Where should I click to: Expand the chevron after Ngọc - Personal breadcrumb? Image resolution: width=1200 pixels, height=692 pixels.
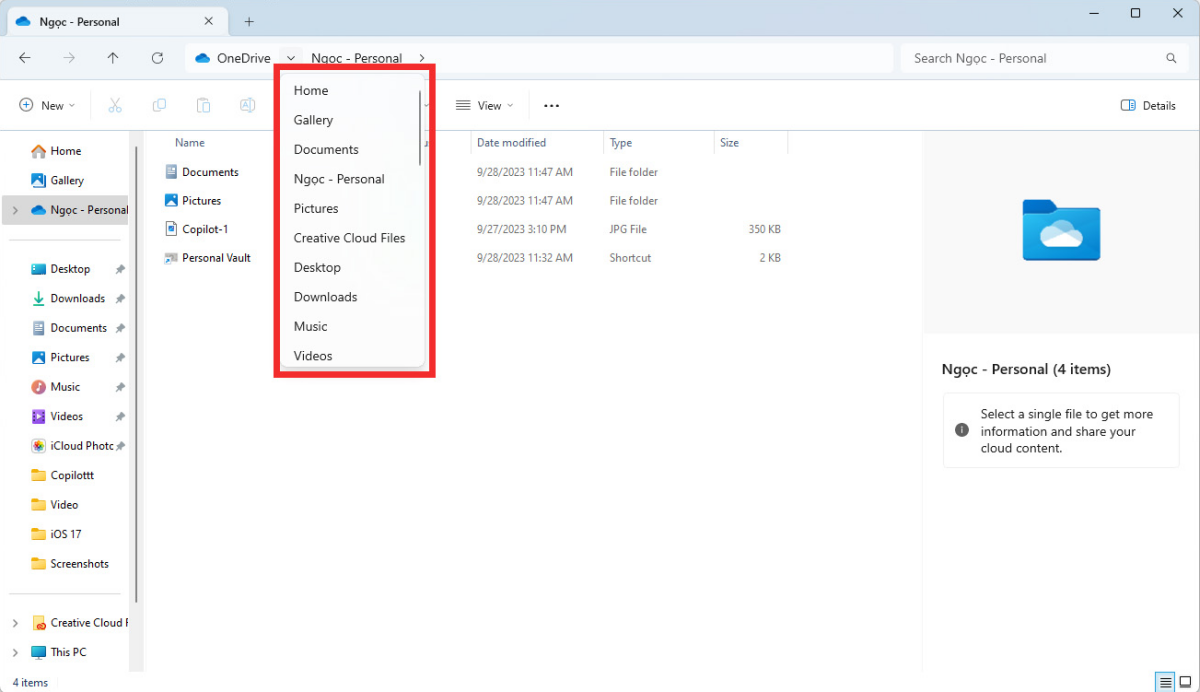pyautogui.click(x=422, y=58)
